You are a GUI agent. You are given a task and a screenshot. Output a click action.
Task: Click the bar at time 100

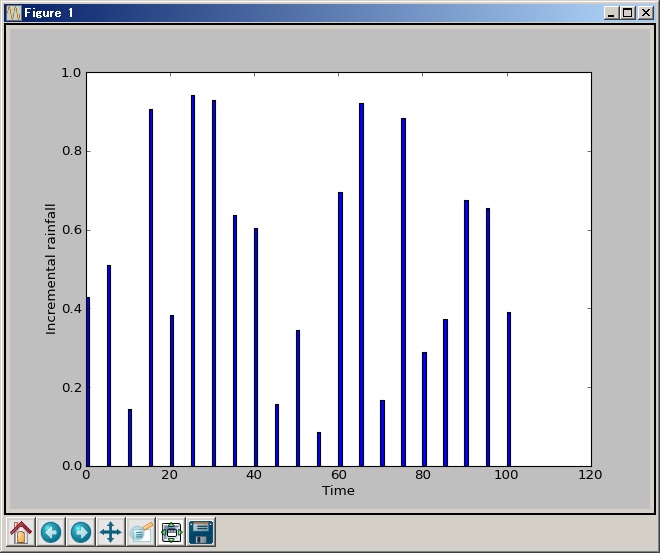[509, 389]
